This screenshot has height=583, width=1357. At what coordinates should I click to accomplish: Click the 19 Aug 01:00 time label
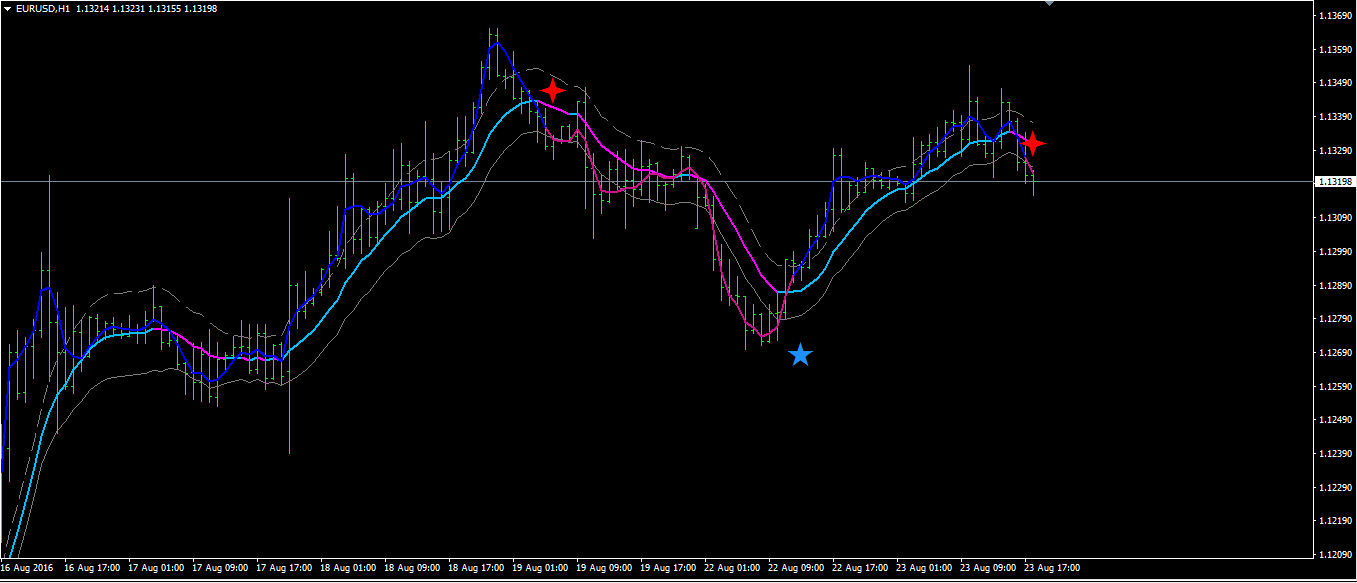(541, 568)
